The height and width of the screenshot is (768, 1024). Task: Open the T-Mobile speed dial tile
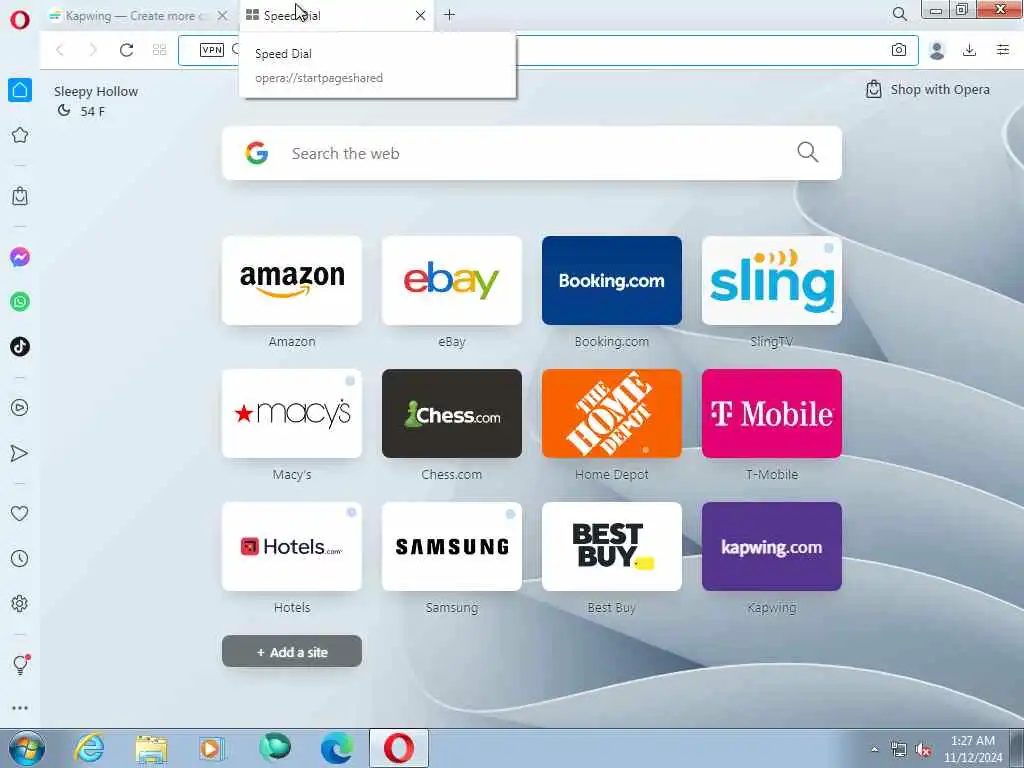coord(772,413)
